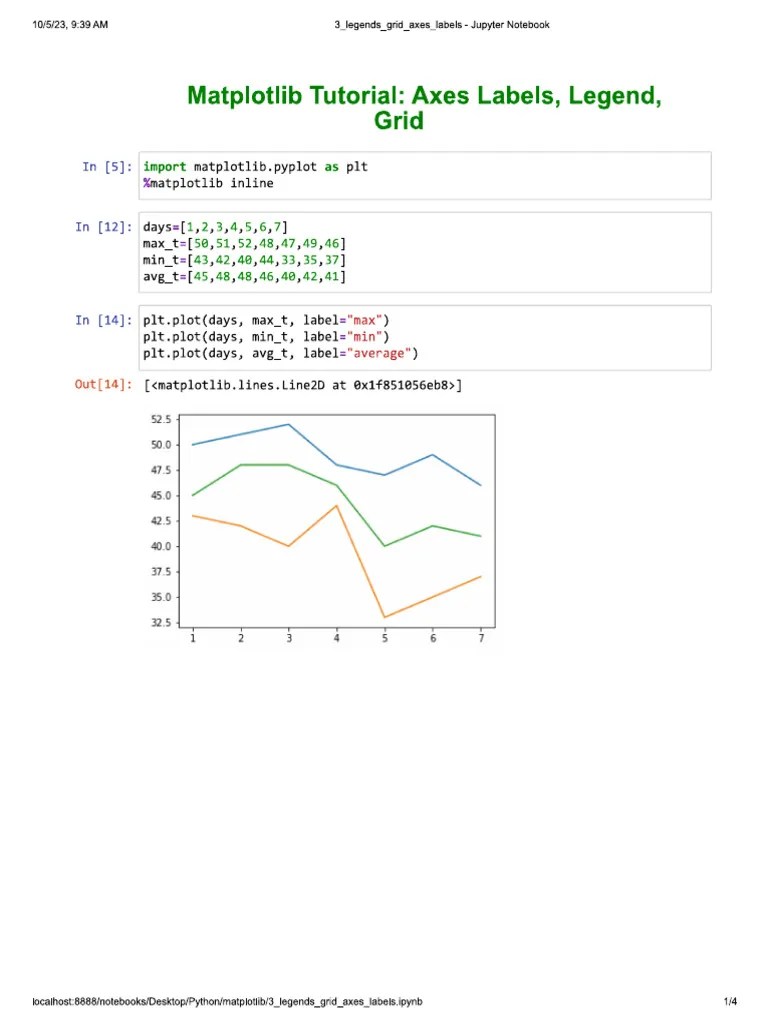Click the avg_t list line
The width and height of the screenshot is (768, 1024).
pyautogui.click(x=244, y=276)
